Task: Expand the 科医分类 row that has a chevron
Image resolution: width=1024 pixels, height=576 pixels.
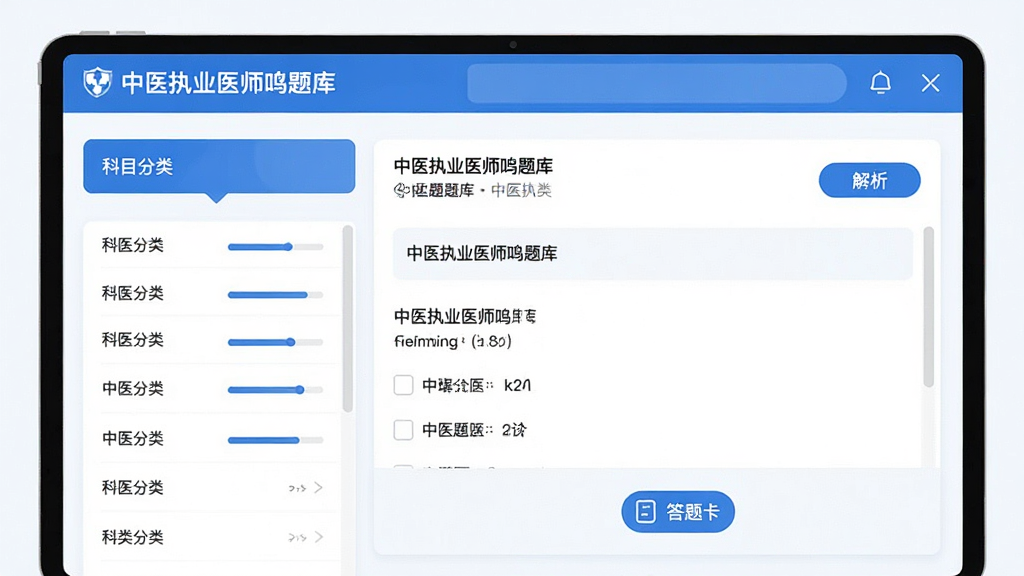Action: tap(319, 487)
